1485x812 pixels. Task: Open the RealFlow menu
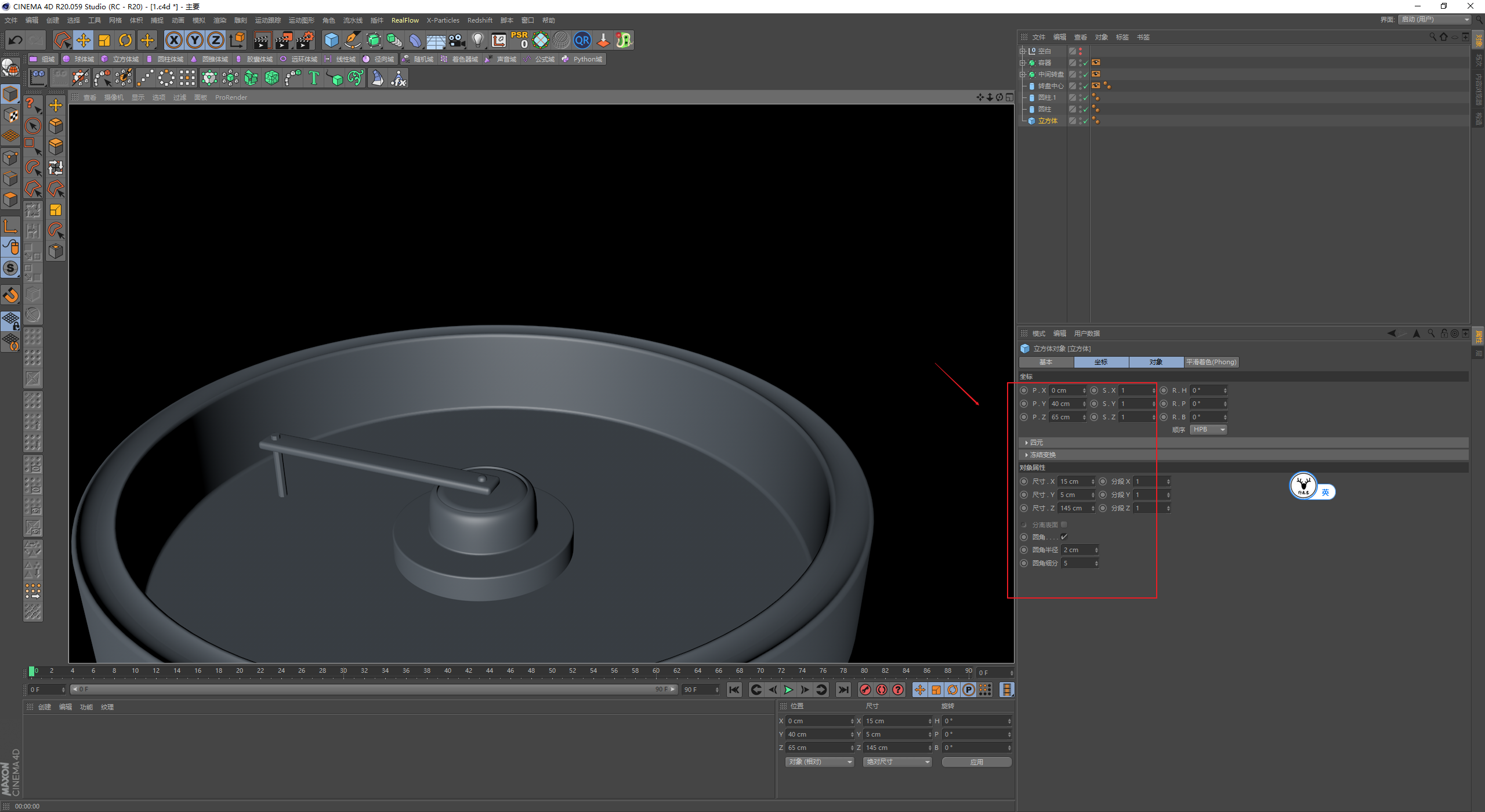(x=405, y=20)
